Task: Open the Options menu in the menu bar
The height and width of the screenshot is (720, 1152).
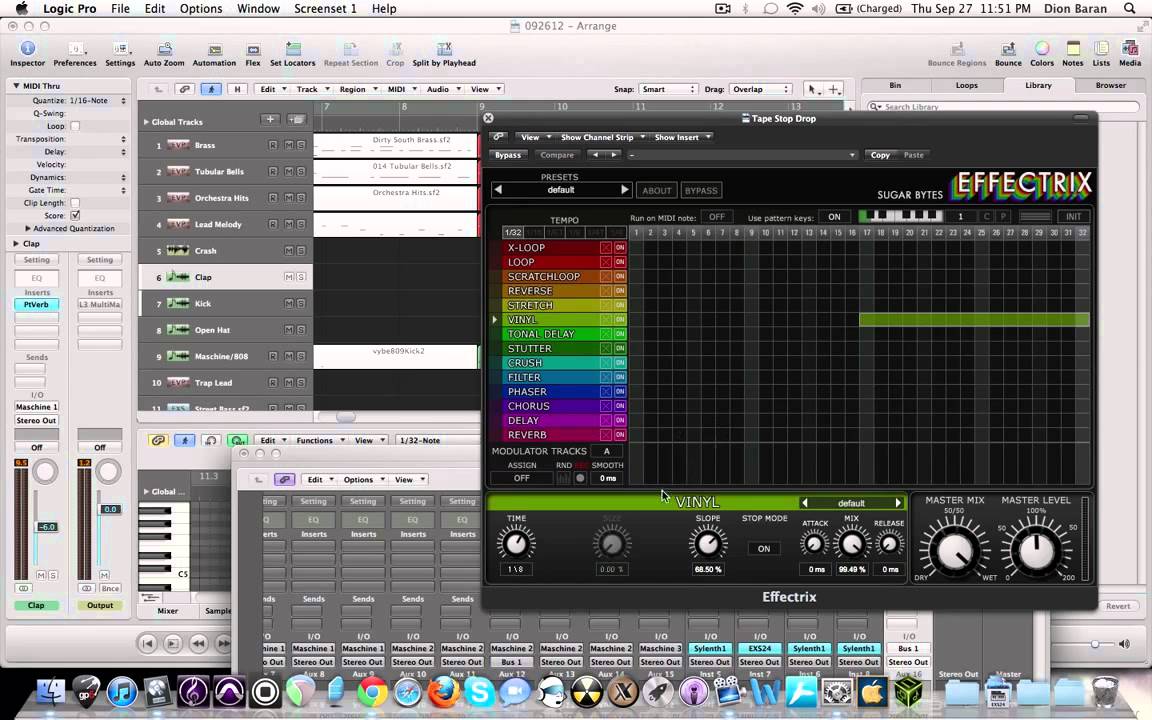Action: 201,9
